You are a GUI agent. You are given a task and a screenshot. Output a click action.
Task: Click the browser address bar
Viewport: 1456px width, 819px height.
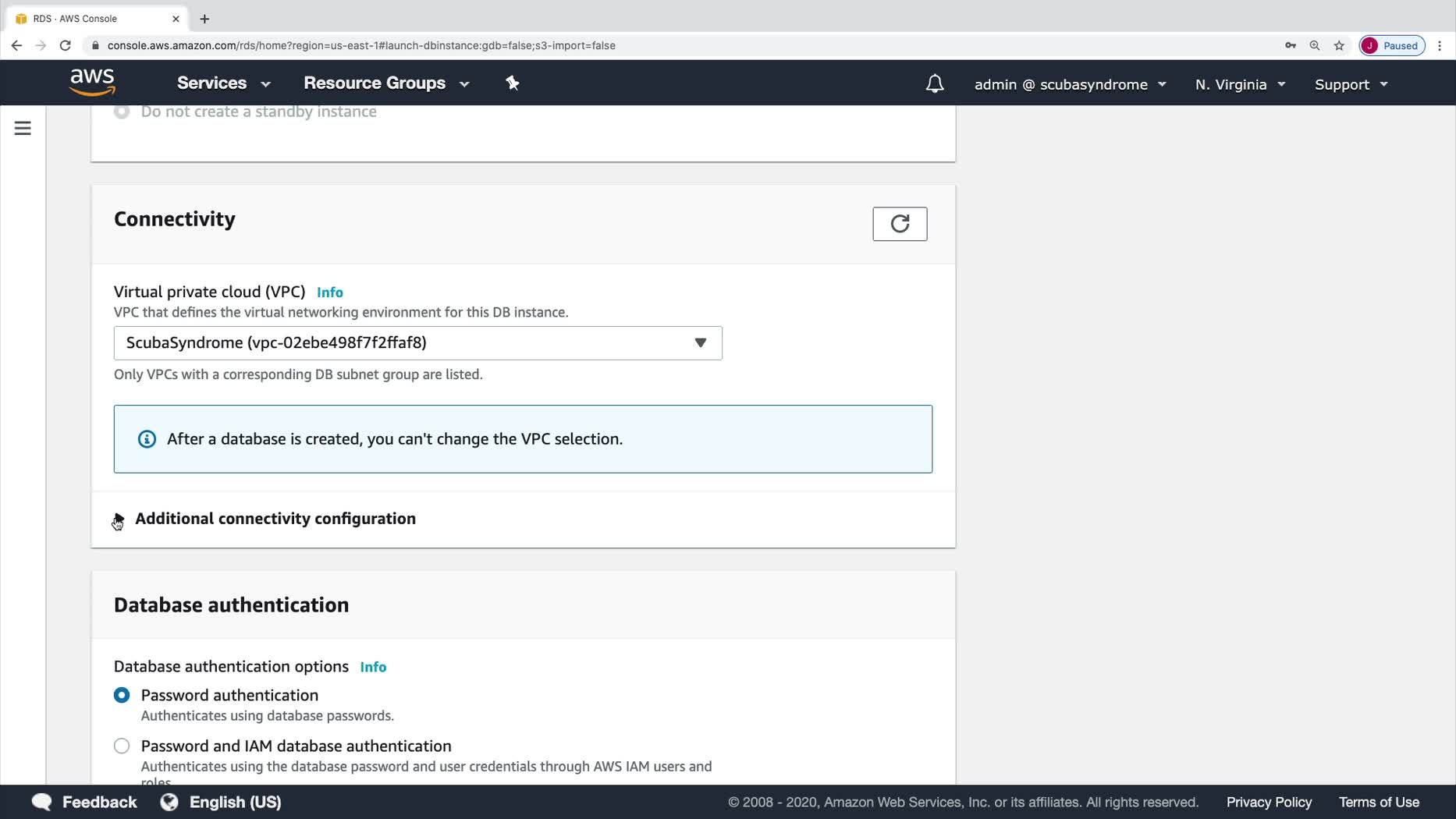(x=546, y=45)
